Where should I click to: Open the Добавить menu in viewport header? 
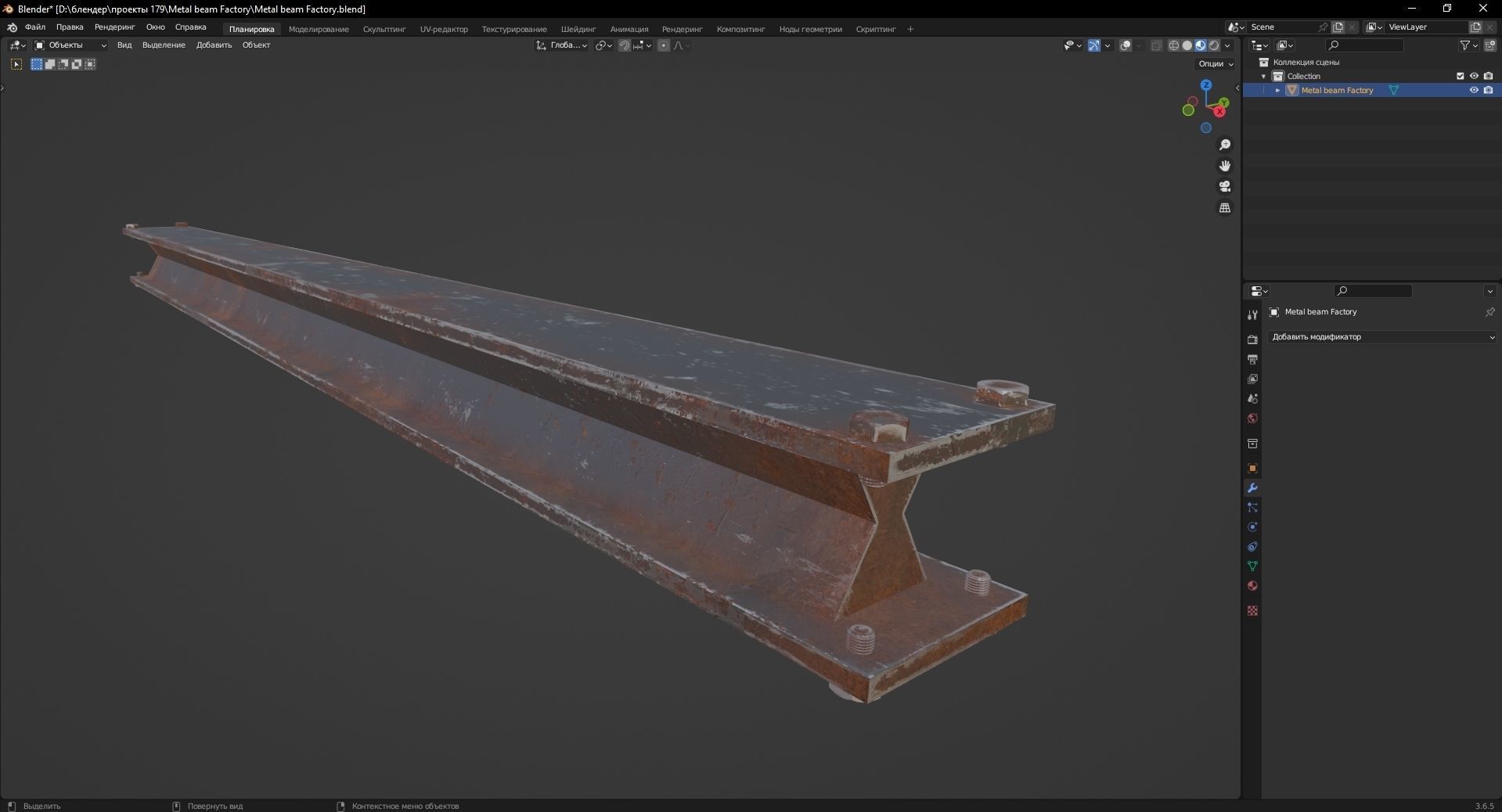pos(214,45)
